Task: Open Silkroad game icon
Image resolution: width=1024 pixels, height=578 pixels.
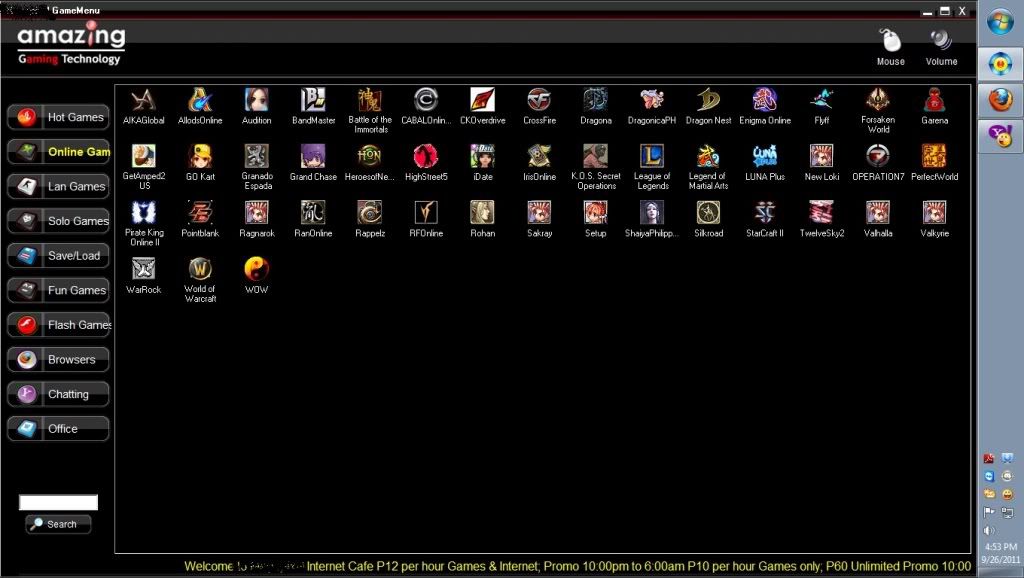Action: (708, 213)
